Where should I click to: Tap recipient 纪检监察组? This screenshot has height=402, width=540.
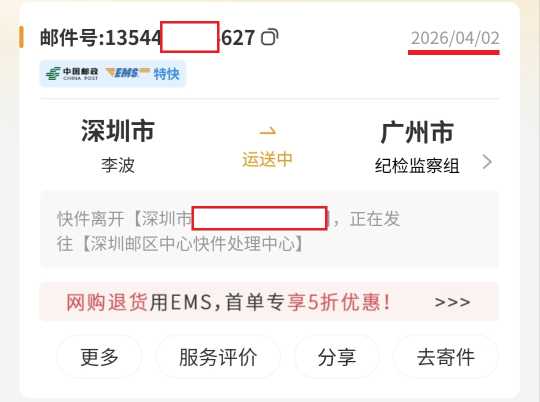[x=417, y=166]
